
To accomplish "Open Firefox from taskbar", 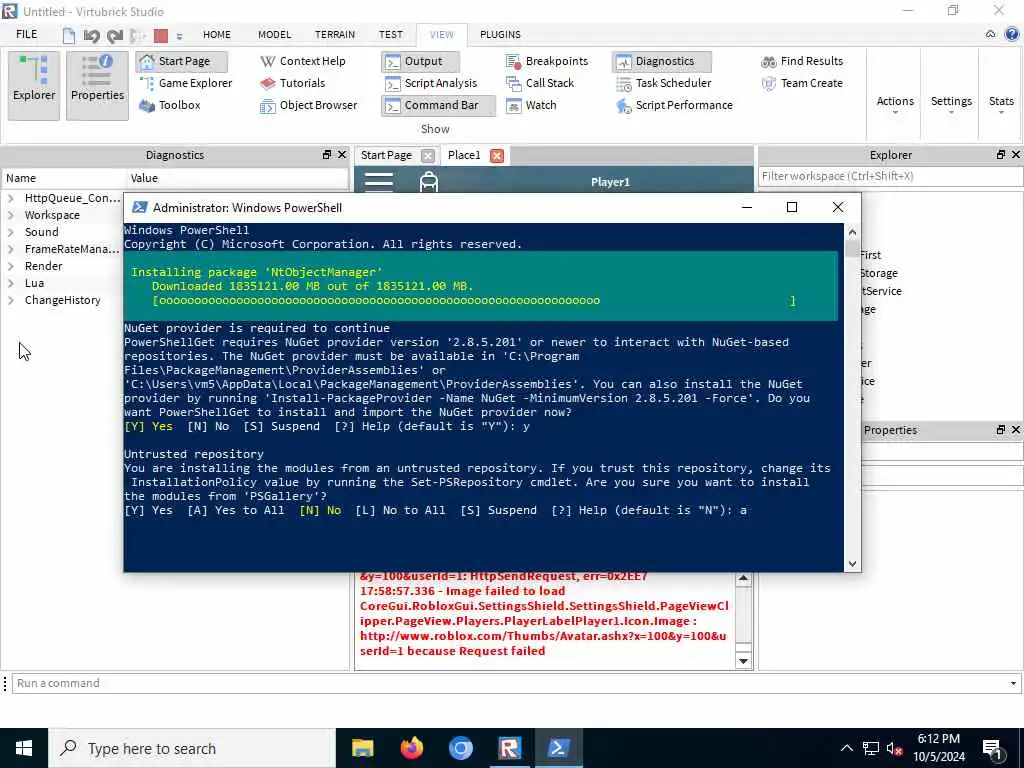I will click(411, 748).
